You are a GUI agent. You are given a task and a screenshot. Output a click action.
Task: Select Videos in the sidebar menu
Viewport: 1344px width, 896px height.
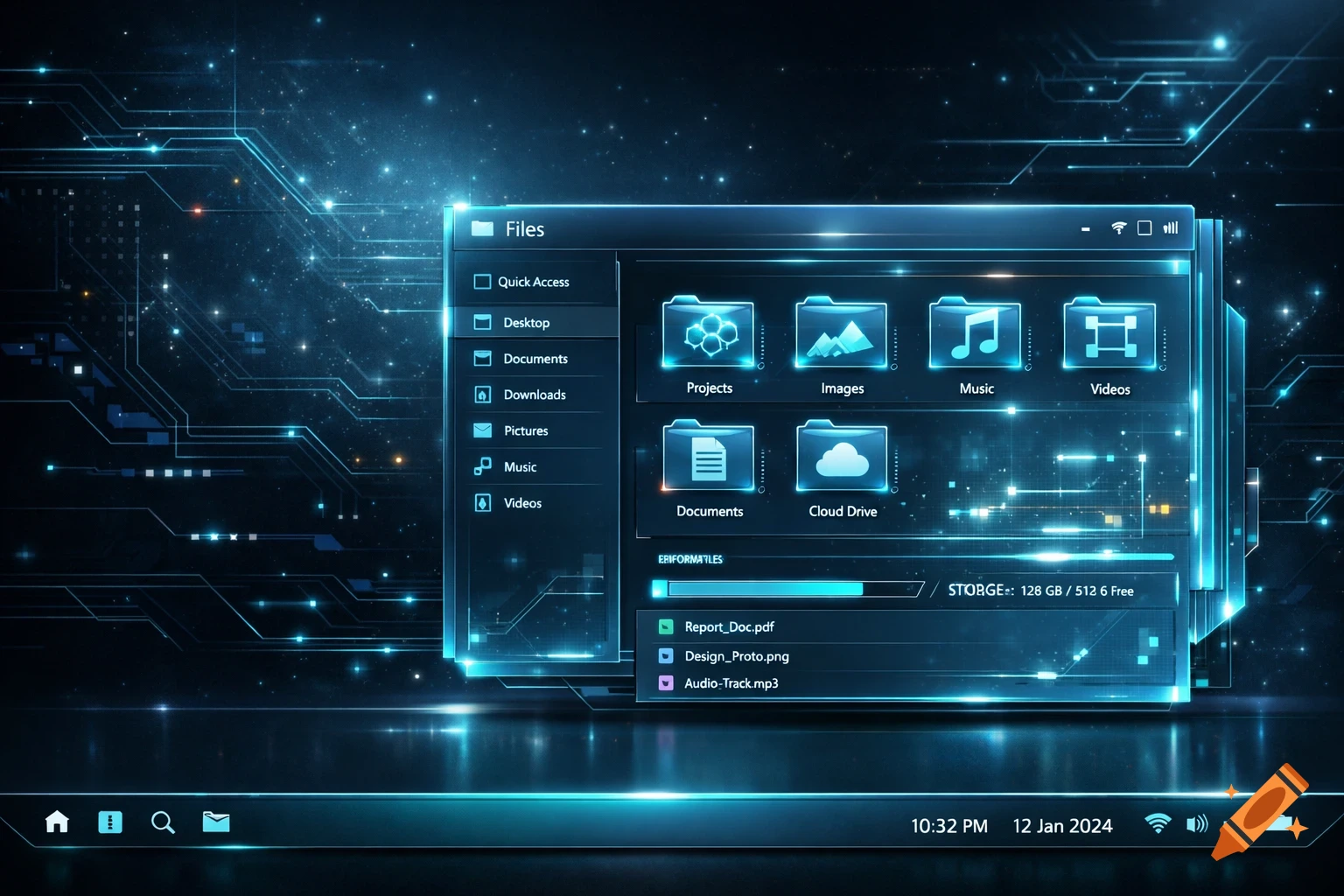(523, 502)
